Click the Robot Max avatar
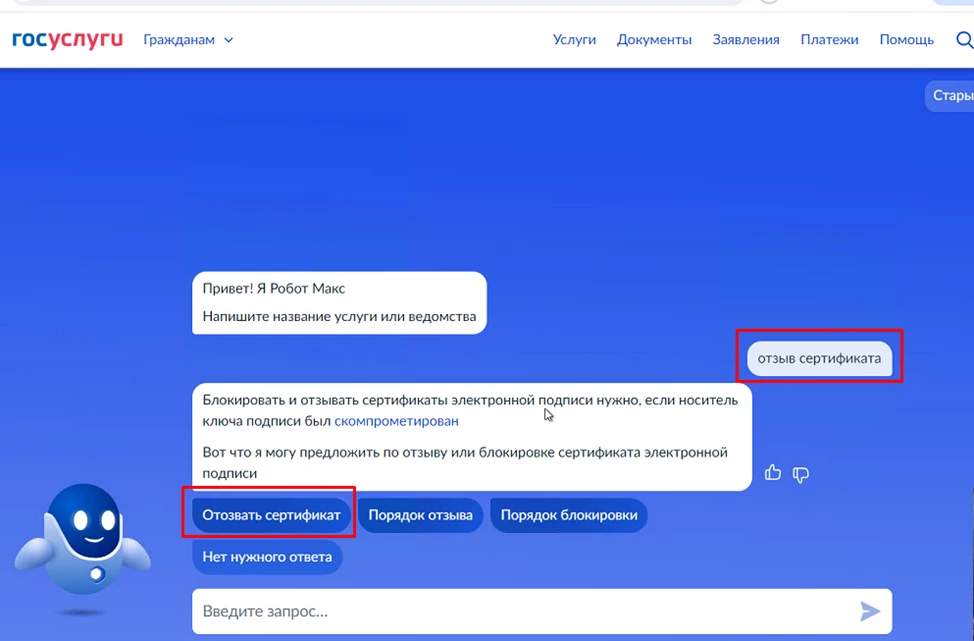974x641 pixels. pyautogui.click(x=84, y=545)
